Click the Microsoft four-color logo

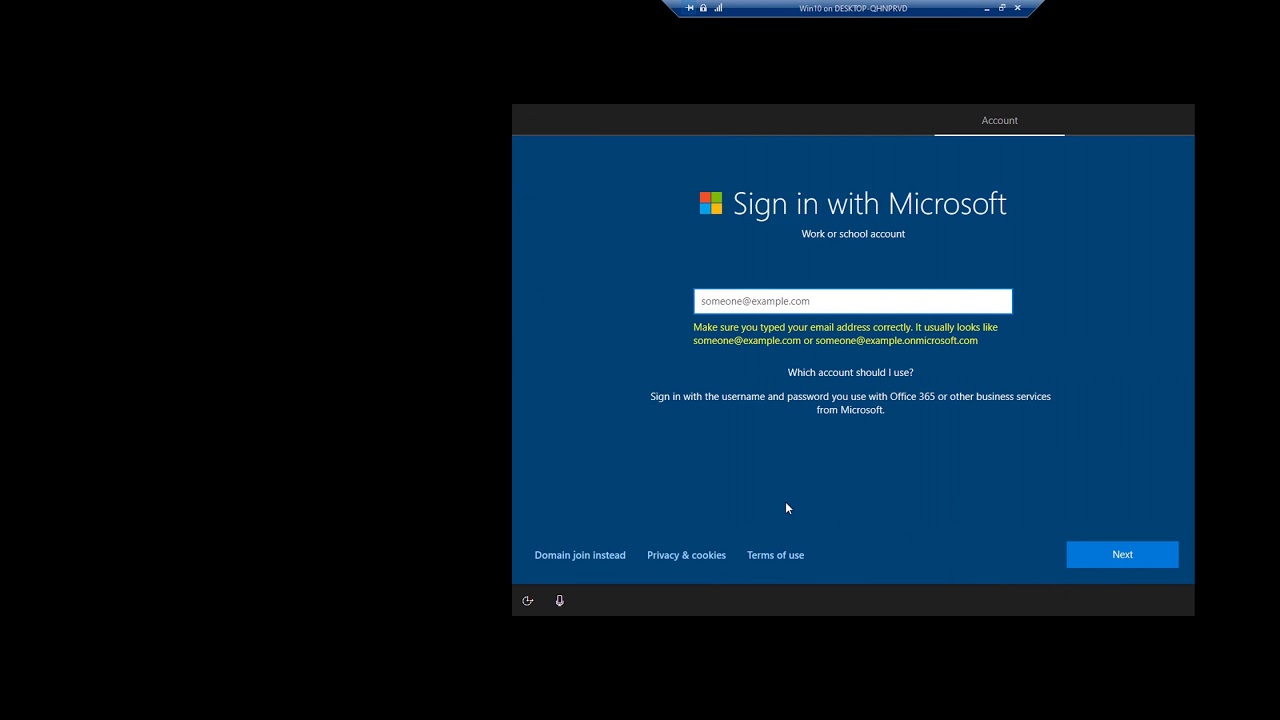point(711,203)
